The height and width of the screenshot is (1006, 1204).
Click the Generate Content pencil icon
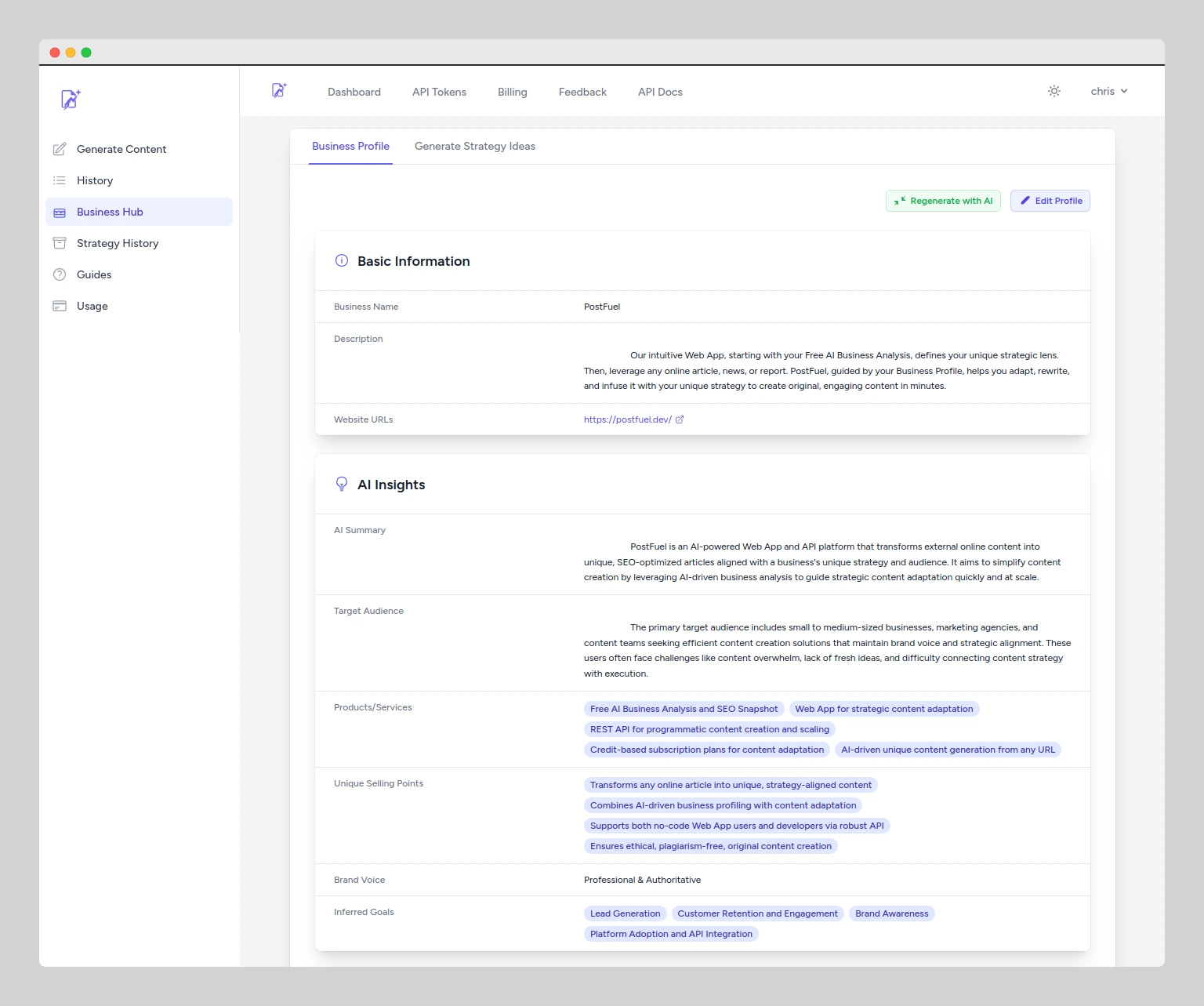[60, 149]
